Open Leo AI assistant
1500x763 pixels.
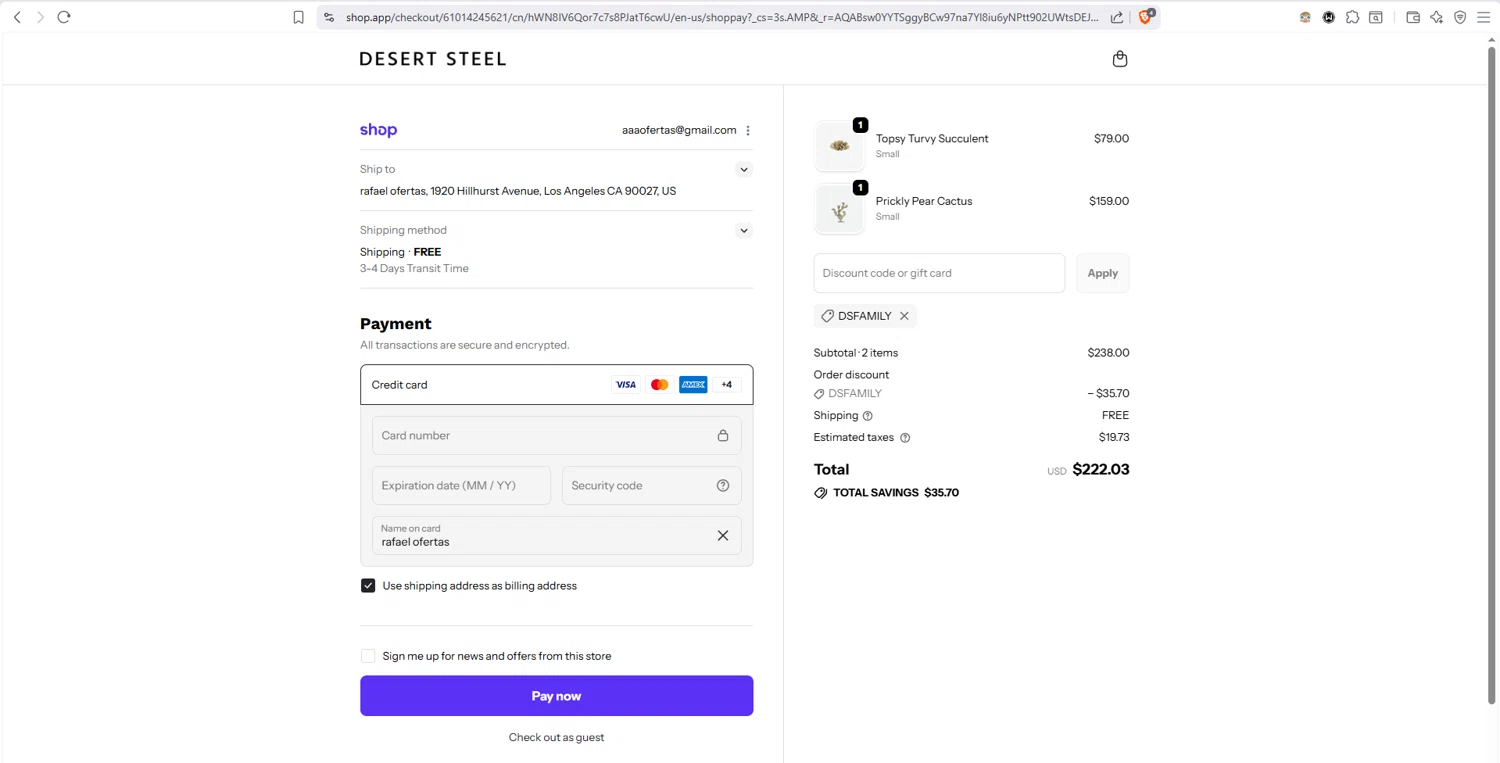1436,17
